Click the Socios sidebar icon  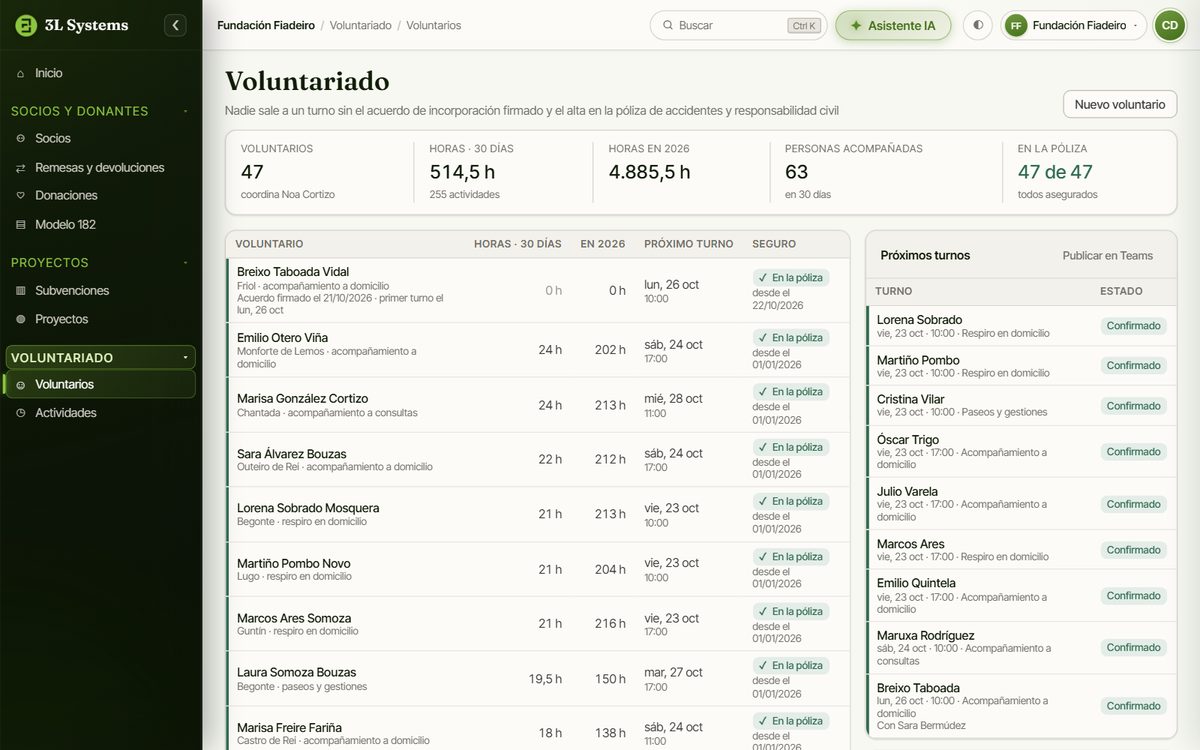(21, 138)
